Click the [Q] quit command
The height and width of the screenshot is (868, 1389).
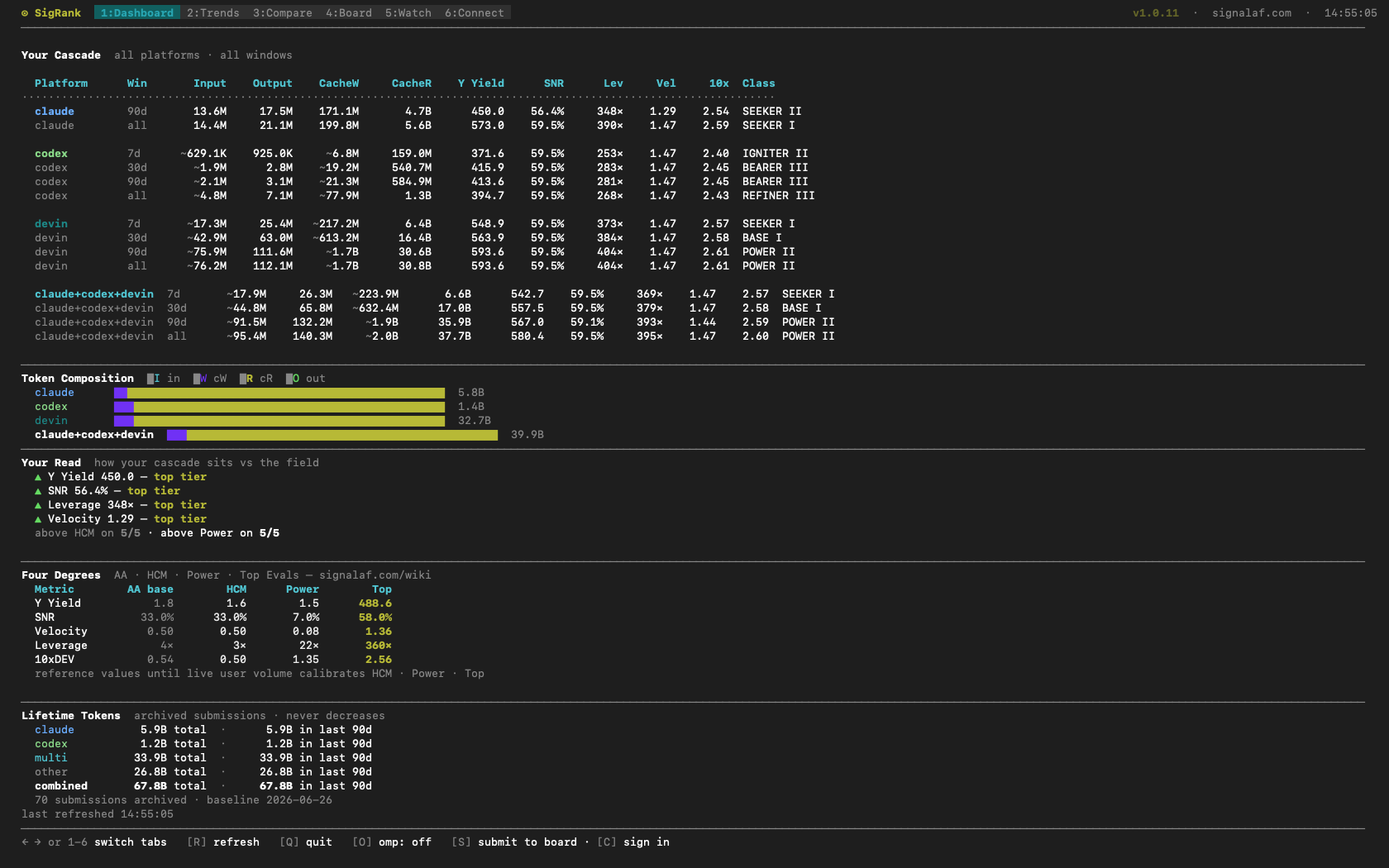[x=306, y=842]
